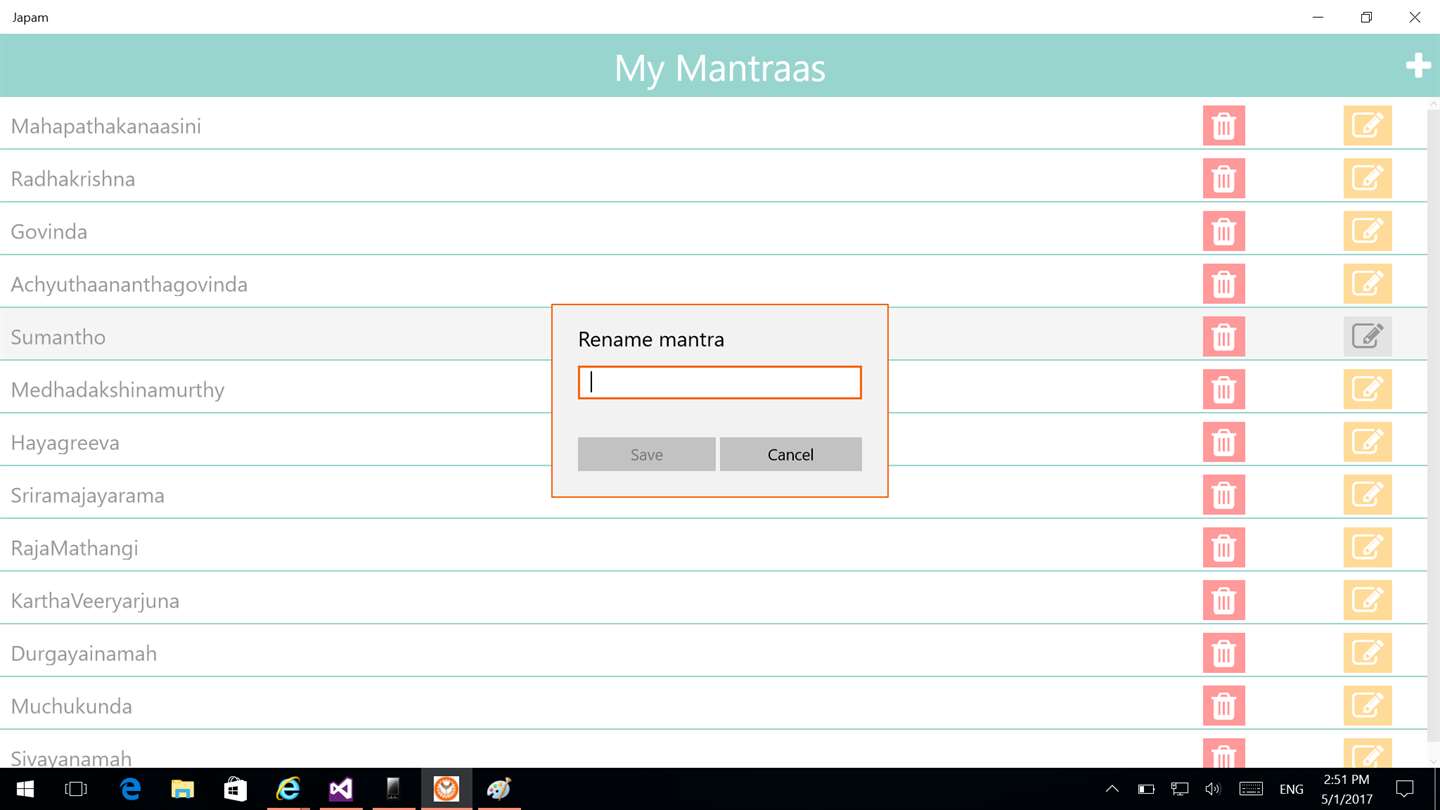Edit the Durgayainamah mantra name

(1367, 653)
